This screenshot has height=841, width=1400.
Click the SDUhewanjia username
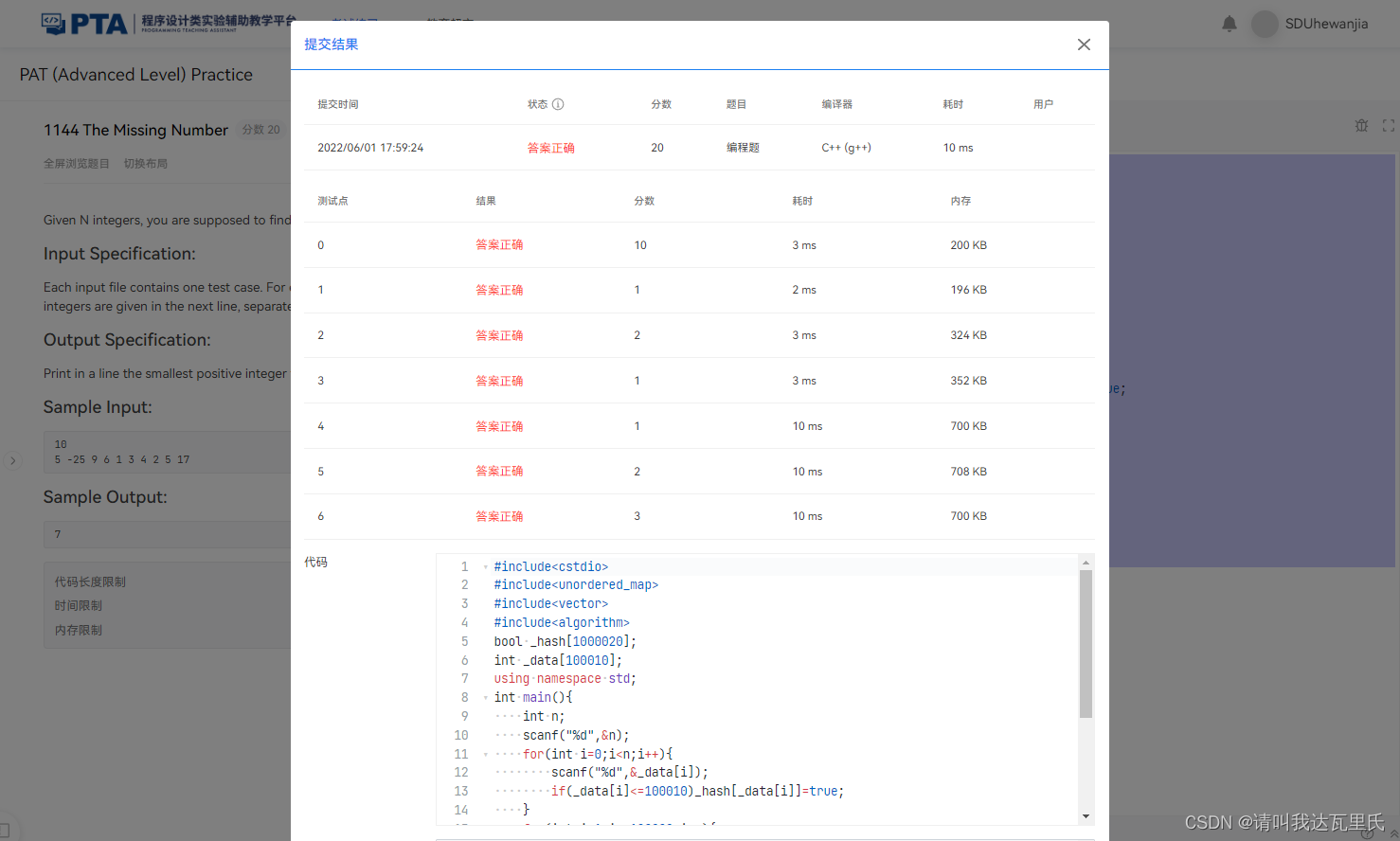tap(1326, 24)
